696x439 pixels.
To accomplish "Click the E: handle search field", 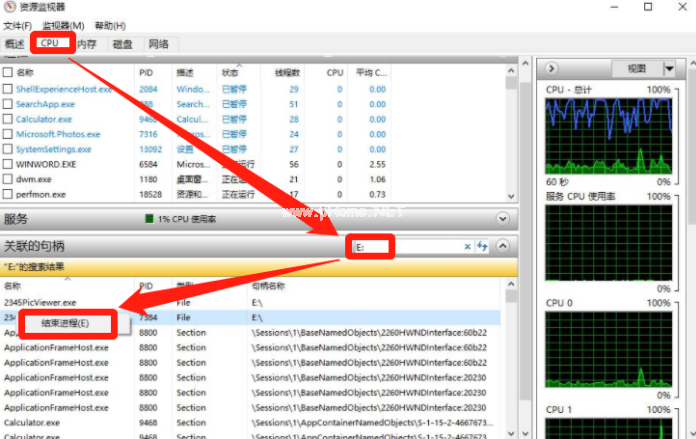I will tap(405, 246).
